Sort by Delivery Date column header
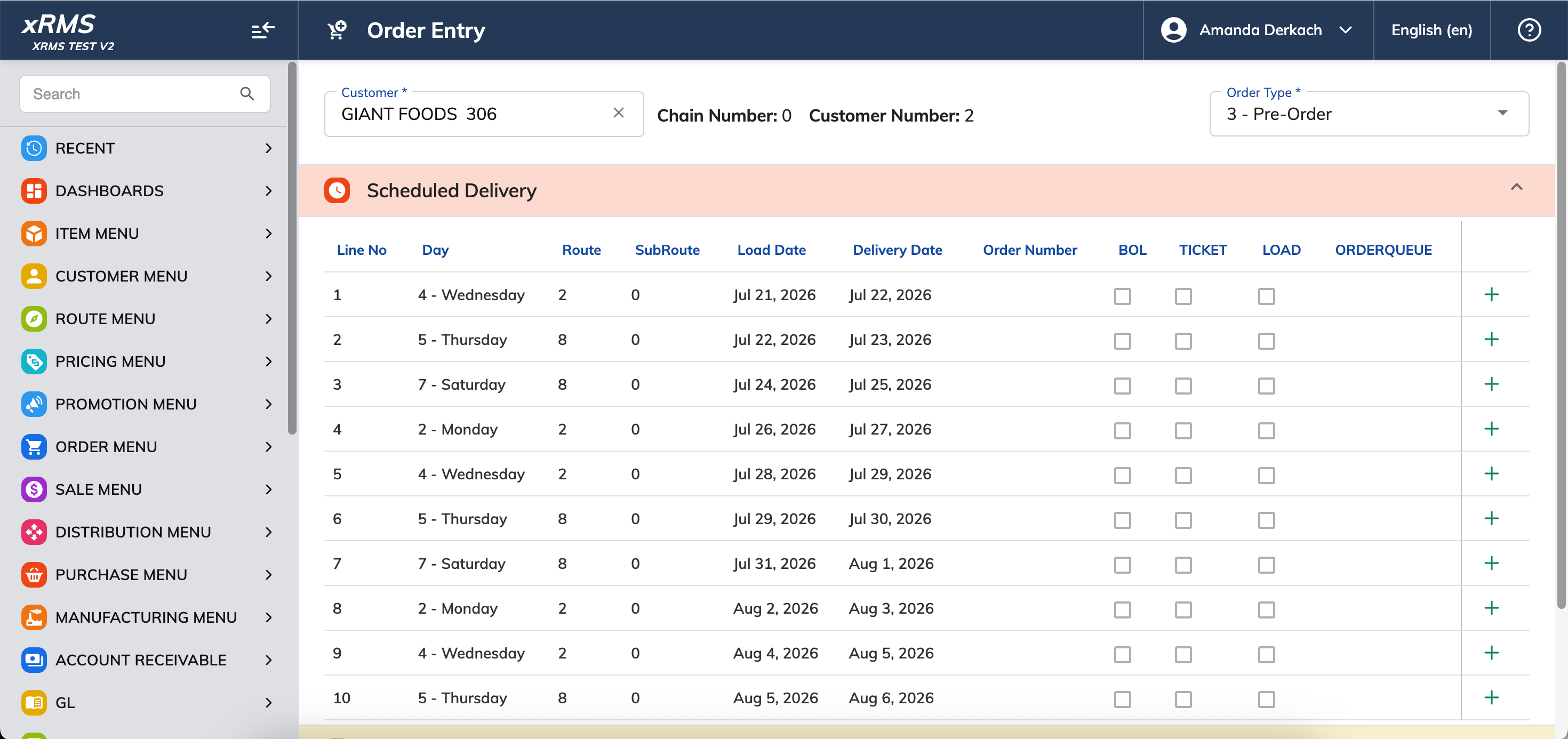The width and height of the screenshot is (1568, 739). coord(897,250)
